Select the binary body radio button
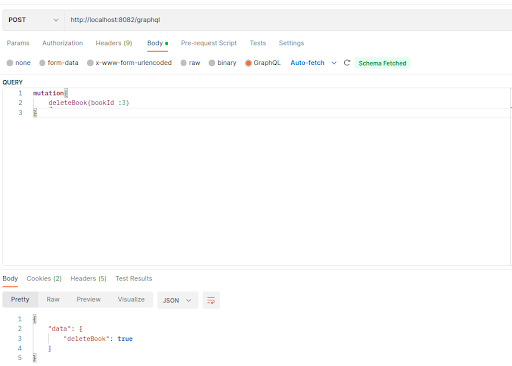512x366 pixels. (212, 63)
